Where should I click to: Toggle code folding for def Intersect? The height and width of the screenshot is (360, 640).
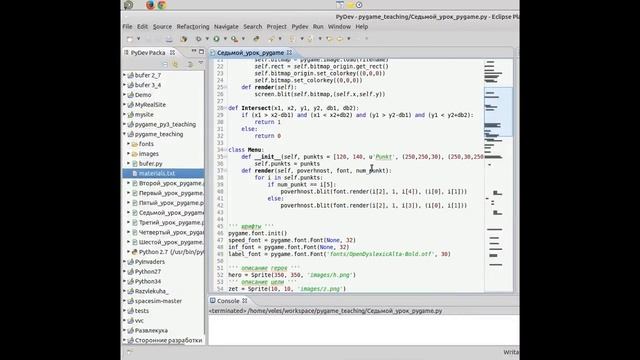click(225, 108)
